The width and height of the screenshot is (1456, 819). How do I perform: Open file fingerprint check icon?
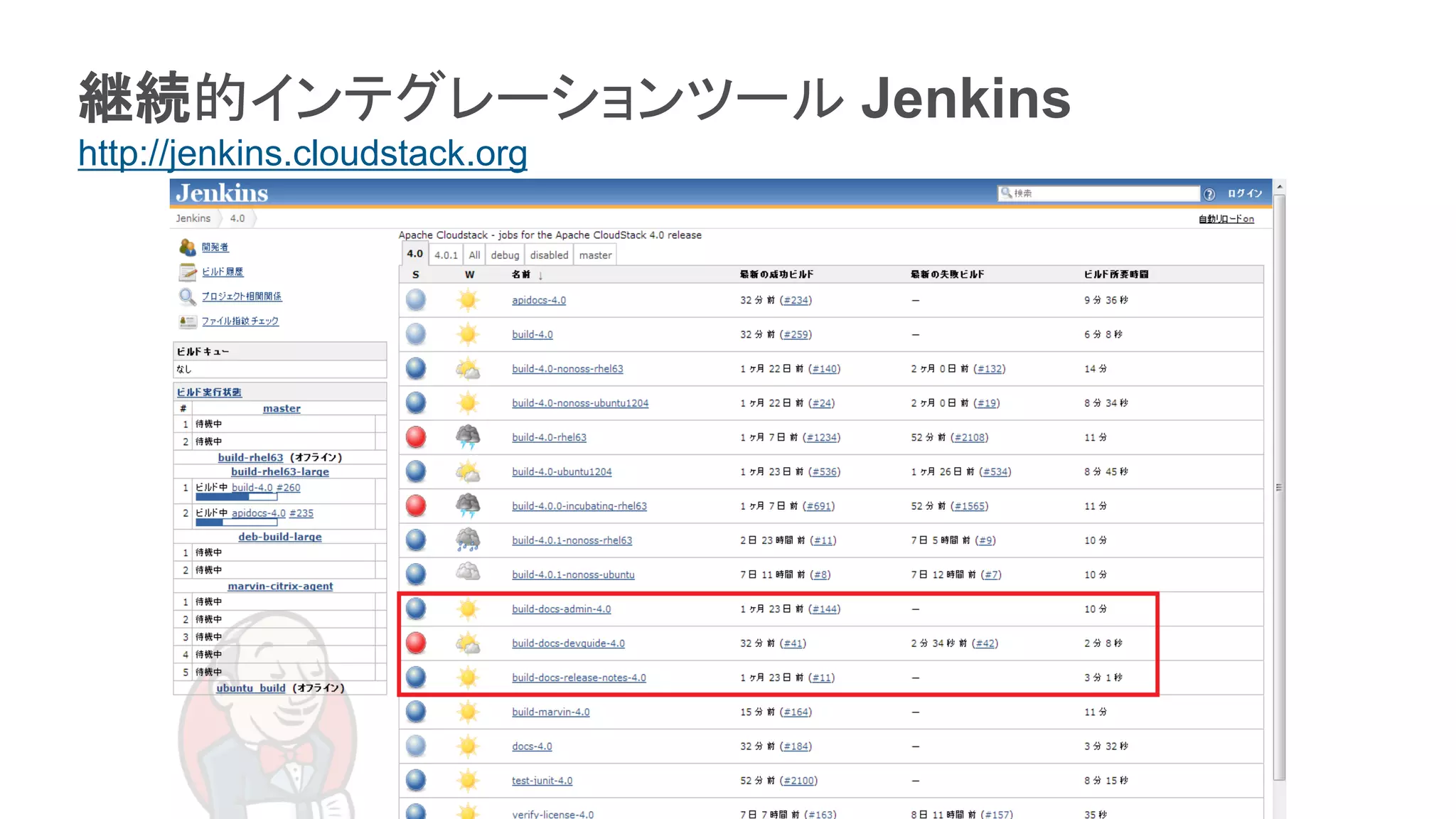pyautogui.click(x=188, y=321)
